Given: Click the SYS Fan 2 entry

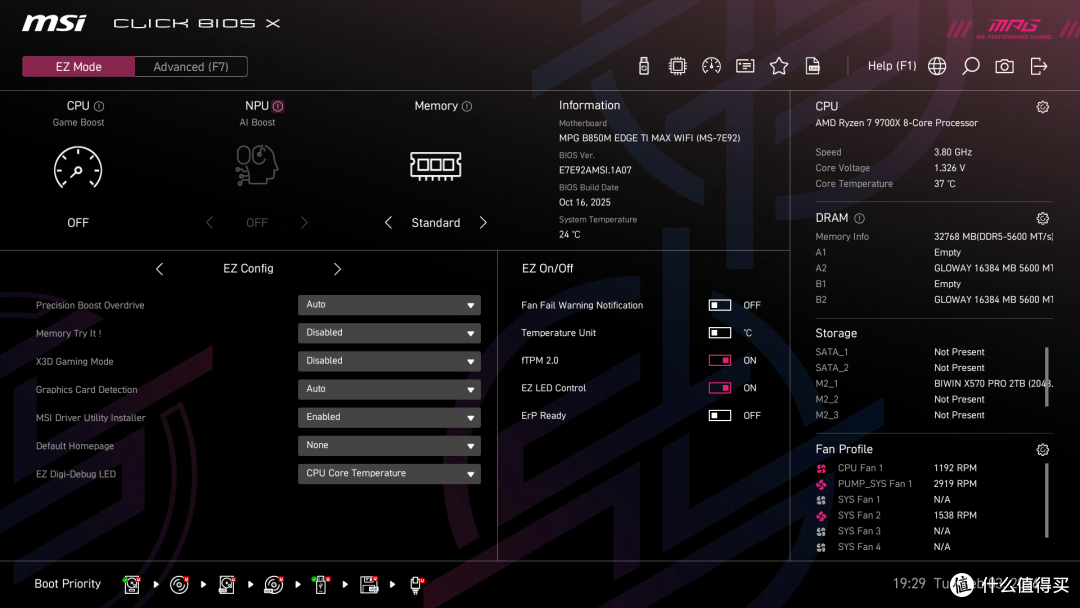Looking at the screenshot, I should (896, 516).
